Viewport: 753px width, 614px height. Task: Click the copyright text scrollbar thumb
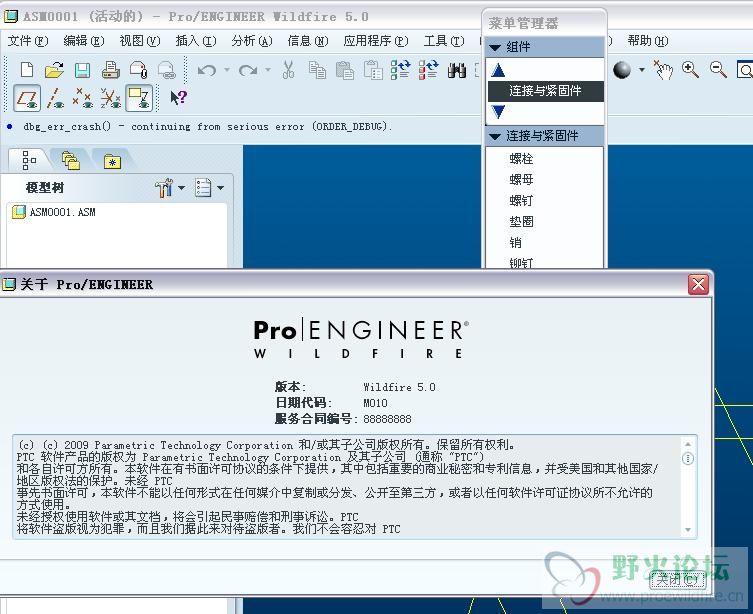click(688, 458)
